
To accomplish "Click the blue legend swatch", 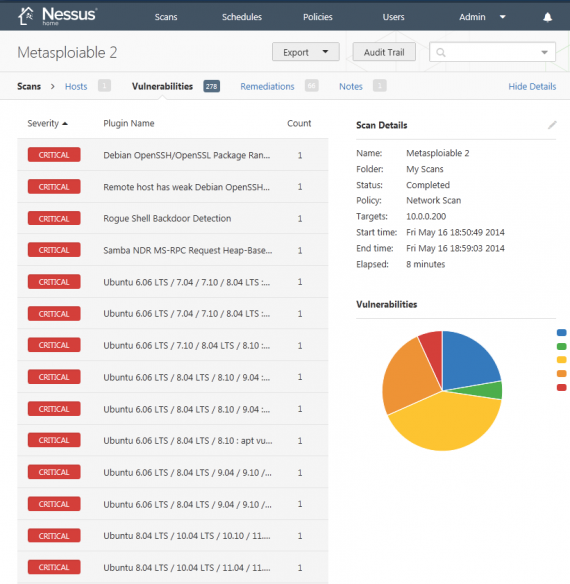I will point(561,333).
